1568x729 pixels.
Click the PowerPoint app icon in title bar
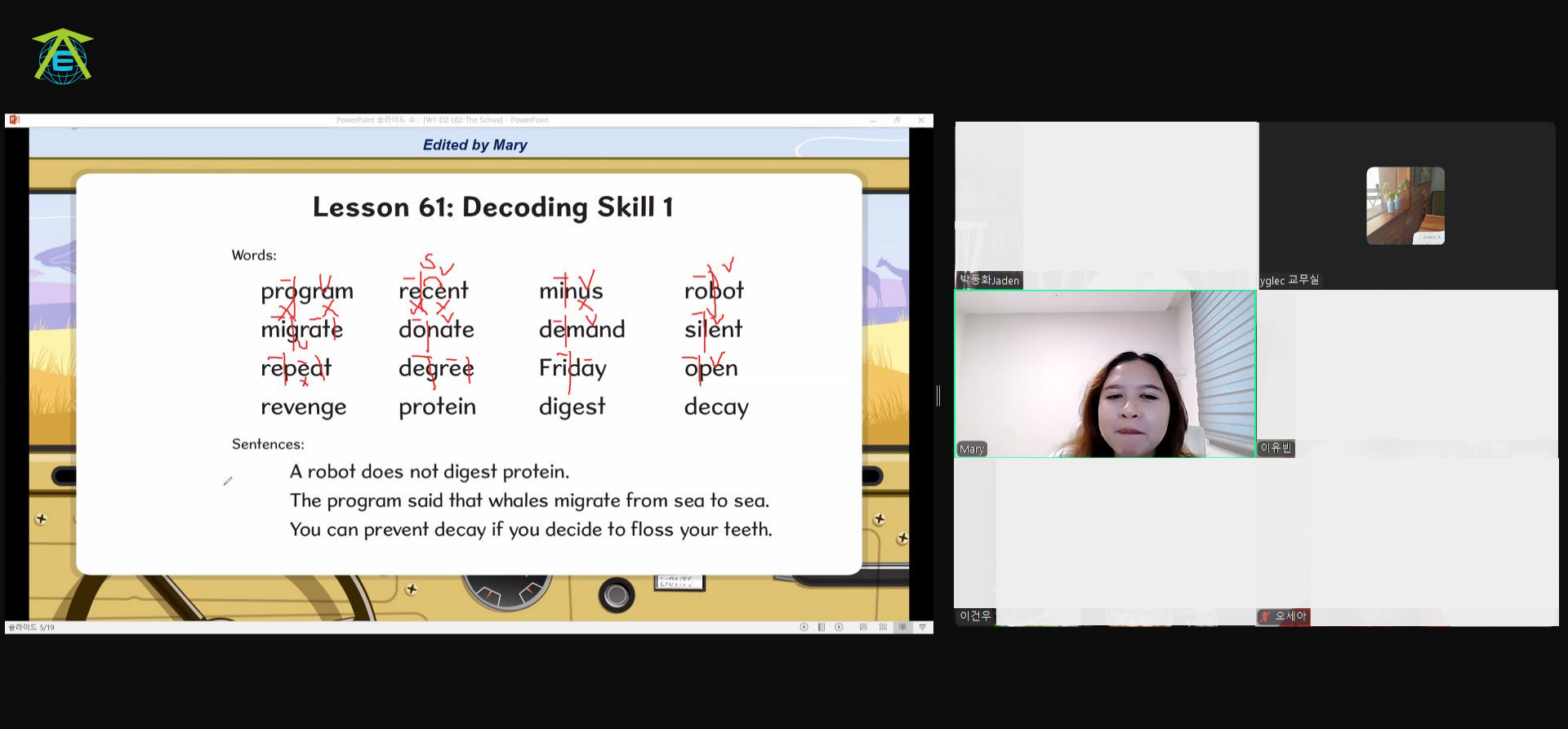point(13,120)
